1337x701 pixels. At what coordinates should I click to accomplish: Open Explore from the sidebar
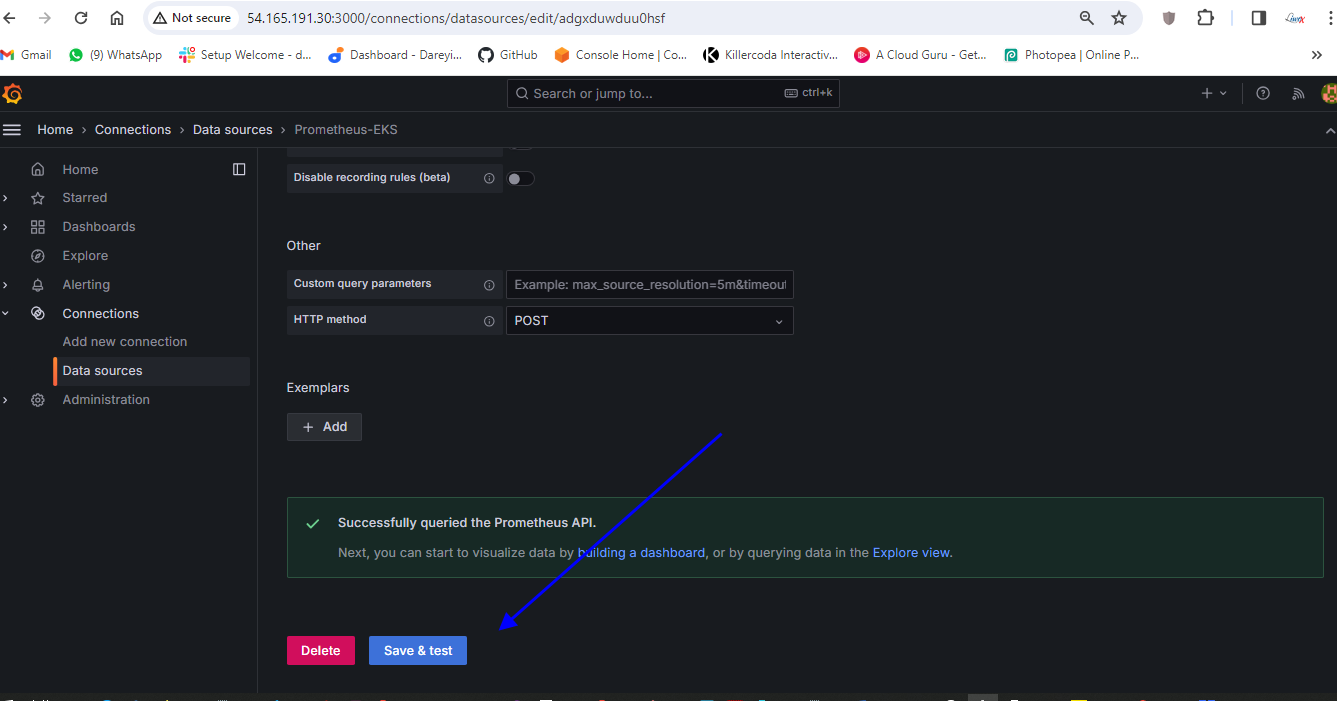(x=85, y=256)
